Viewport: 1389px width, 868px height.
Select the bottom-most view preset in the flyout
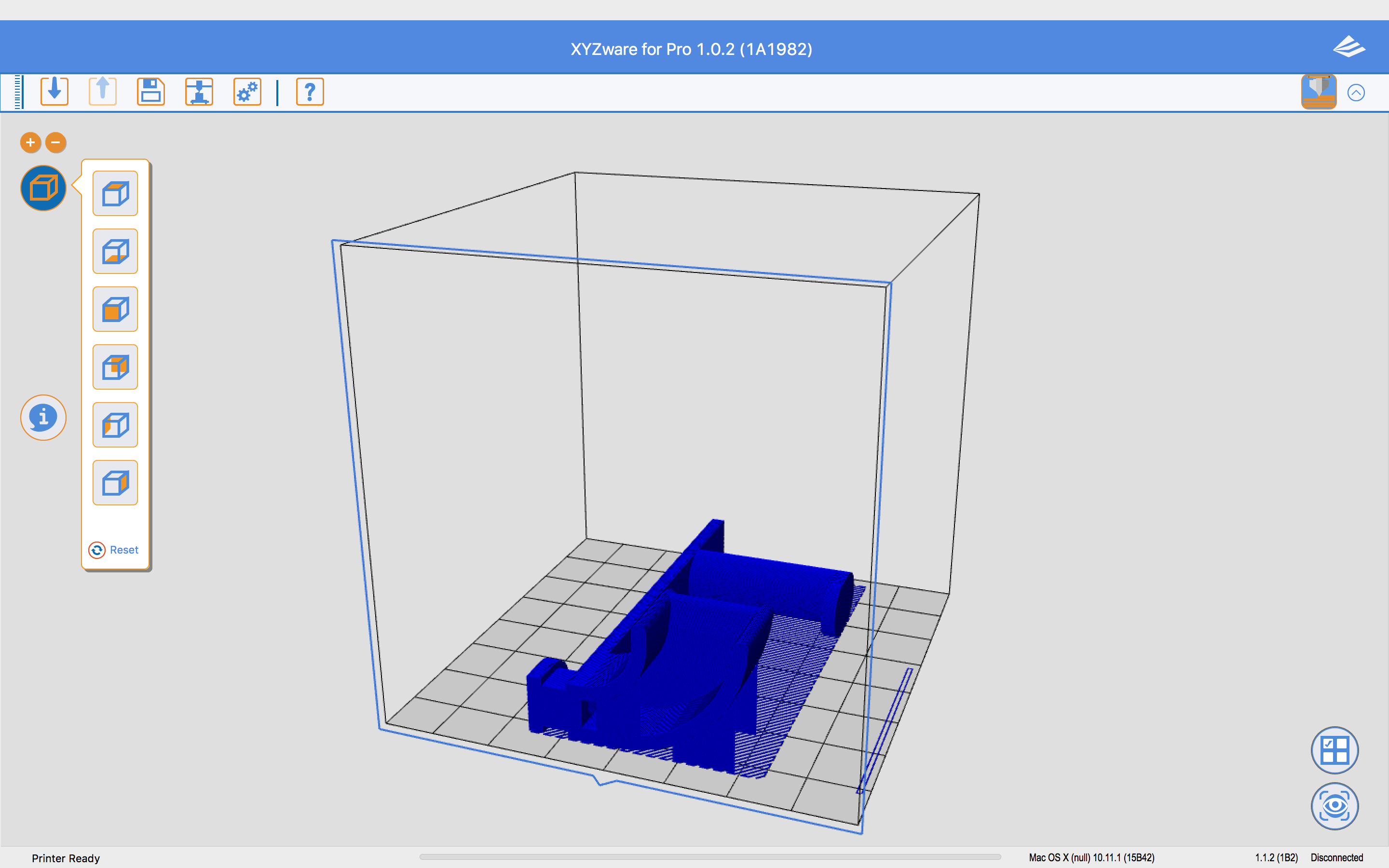click(x=115, y=483)
